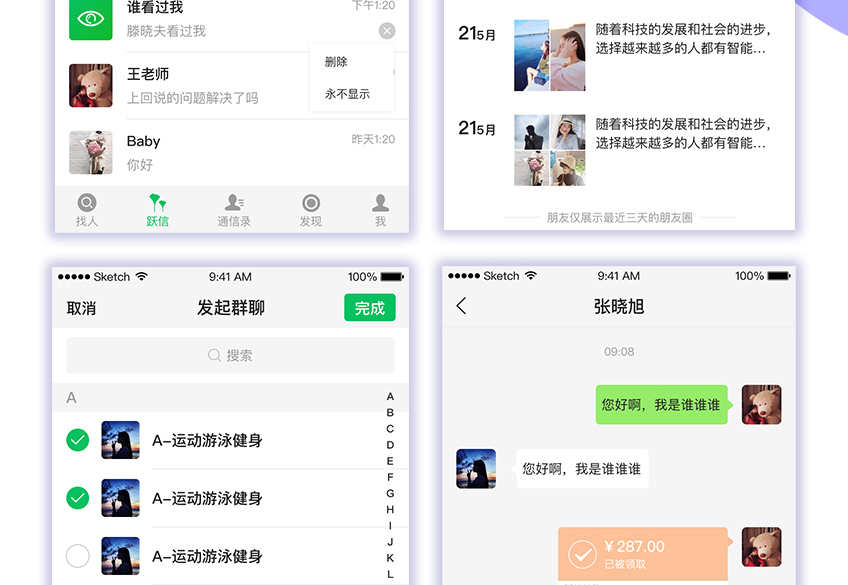
Task: Dismiss 谁看过我 row with gray X icon
Action: pyautogui.click(x=387, y=31)
